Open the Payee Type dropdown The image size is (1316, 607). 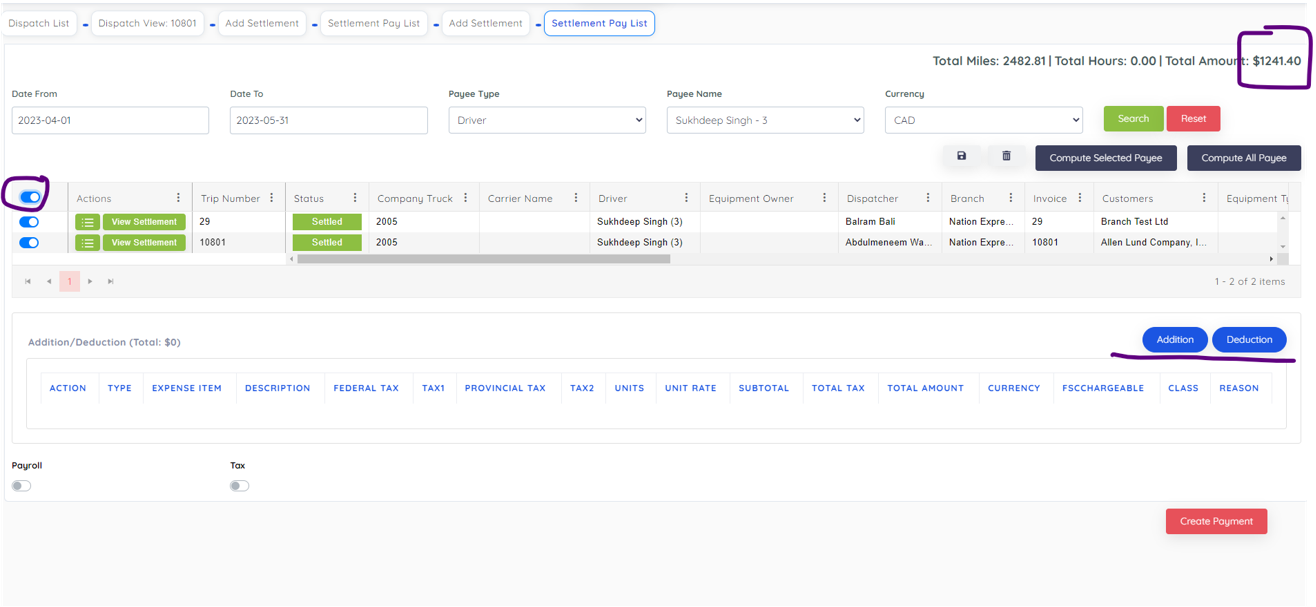pyautogui.click(x=547, y=120)
